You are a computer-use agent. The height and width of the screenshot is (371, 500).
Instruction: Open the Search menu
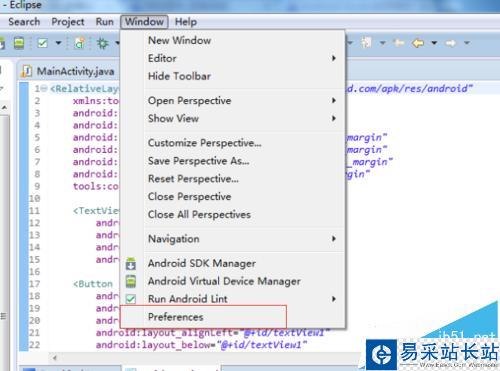coord(24,22)
